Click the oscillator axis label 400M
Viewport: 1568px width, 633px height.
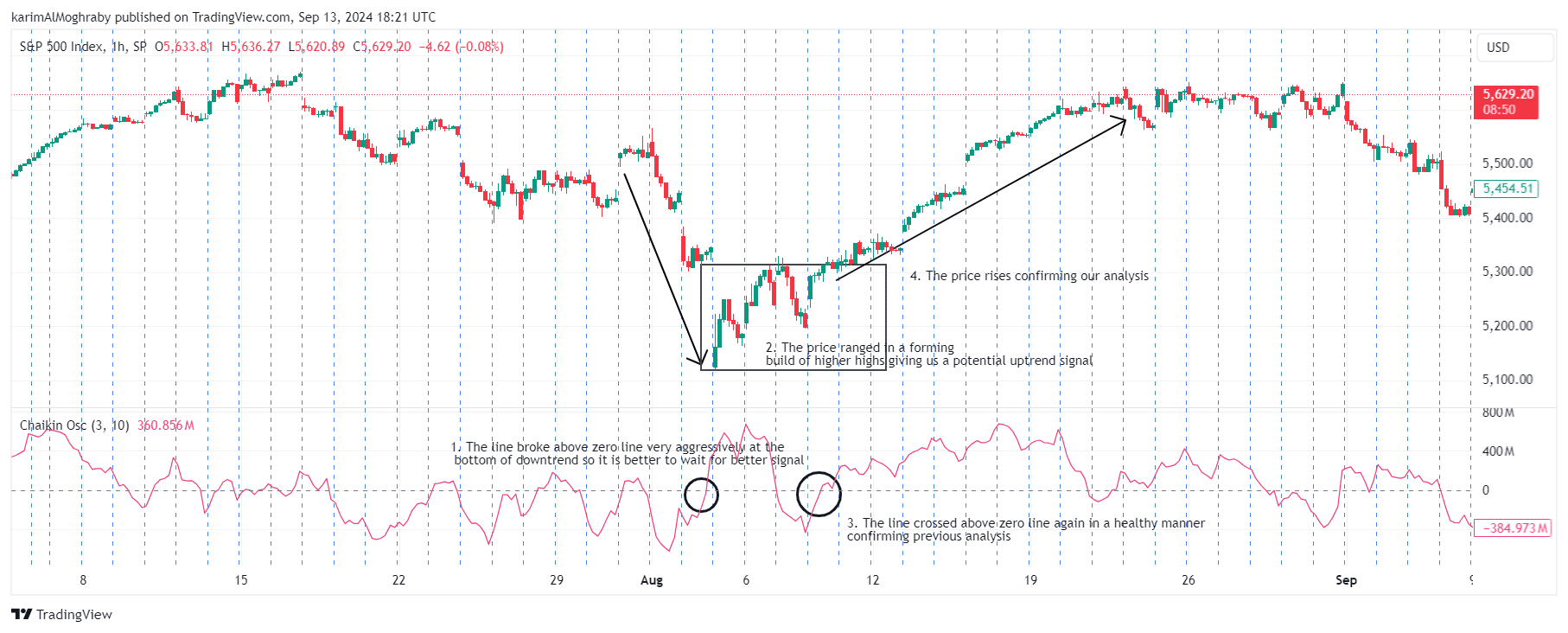[x=1498, y=451]
